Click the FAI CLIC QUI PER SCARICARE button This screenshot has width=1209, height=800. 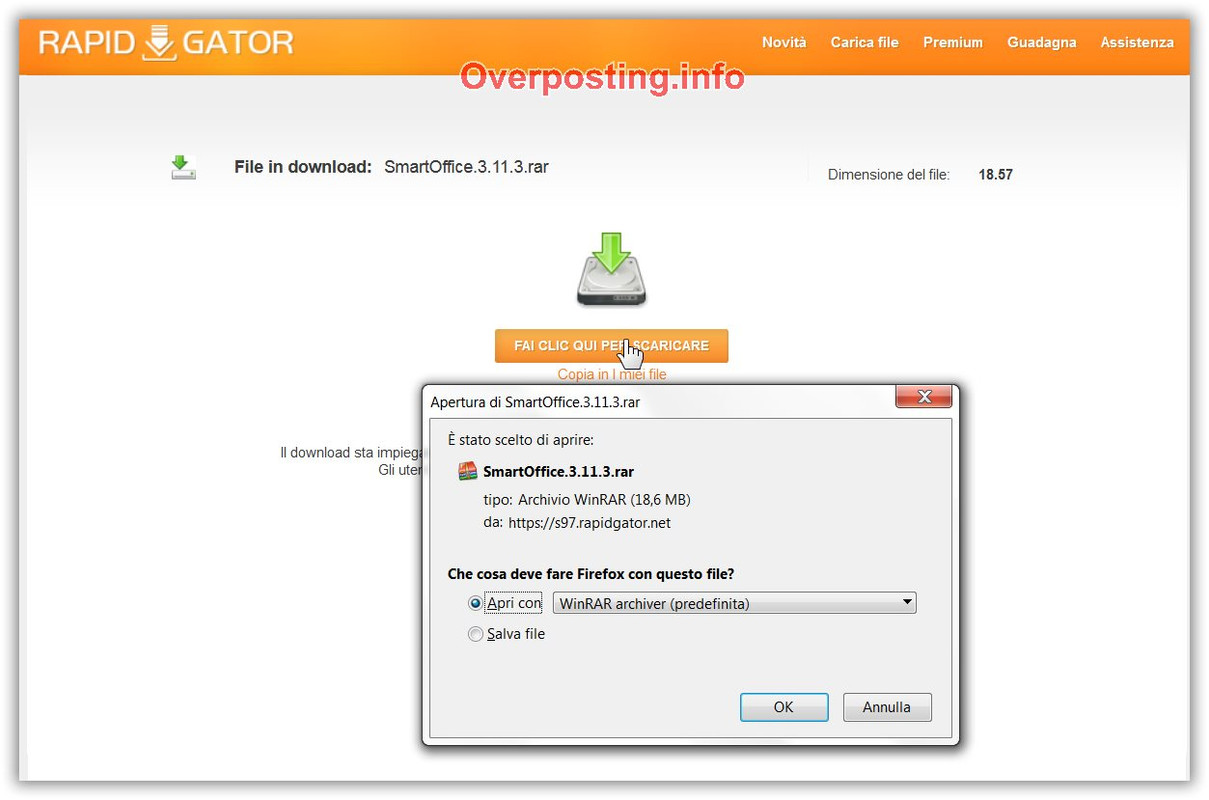[x=611, y=346]
